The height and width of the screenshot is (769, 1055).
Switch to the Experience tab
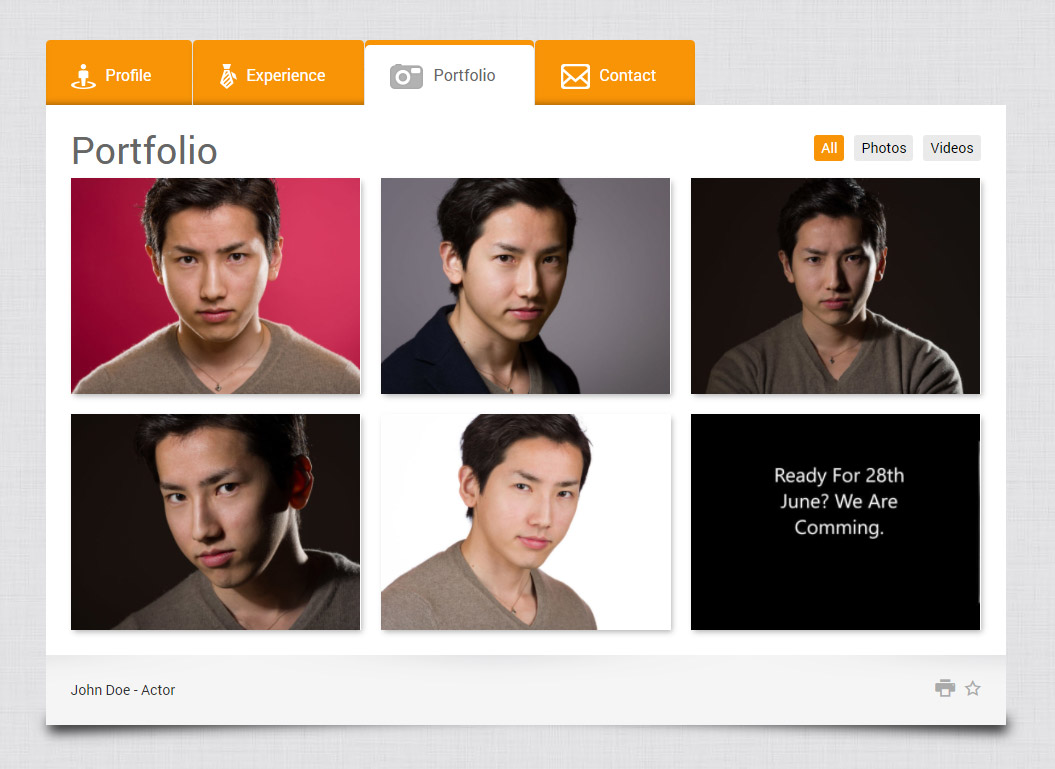(x=278, y=74)
